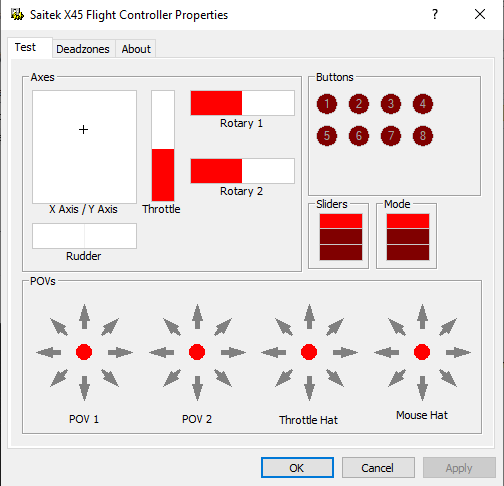Click button indicator 4
The width and height of the screenshot is (504, 486).
pyautogui.click(x=423, y=104)
